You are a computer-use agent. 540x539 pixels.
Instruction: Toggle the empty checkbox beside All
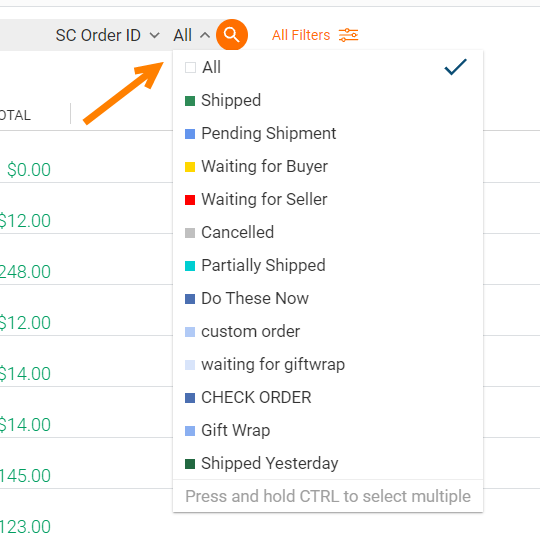point(190,68)
